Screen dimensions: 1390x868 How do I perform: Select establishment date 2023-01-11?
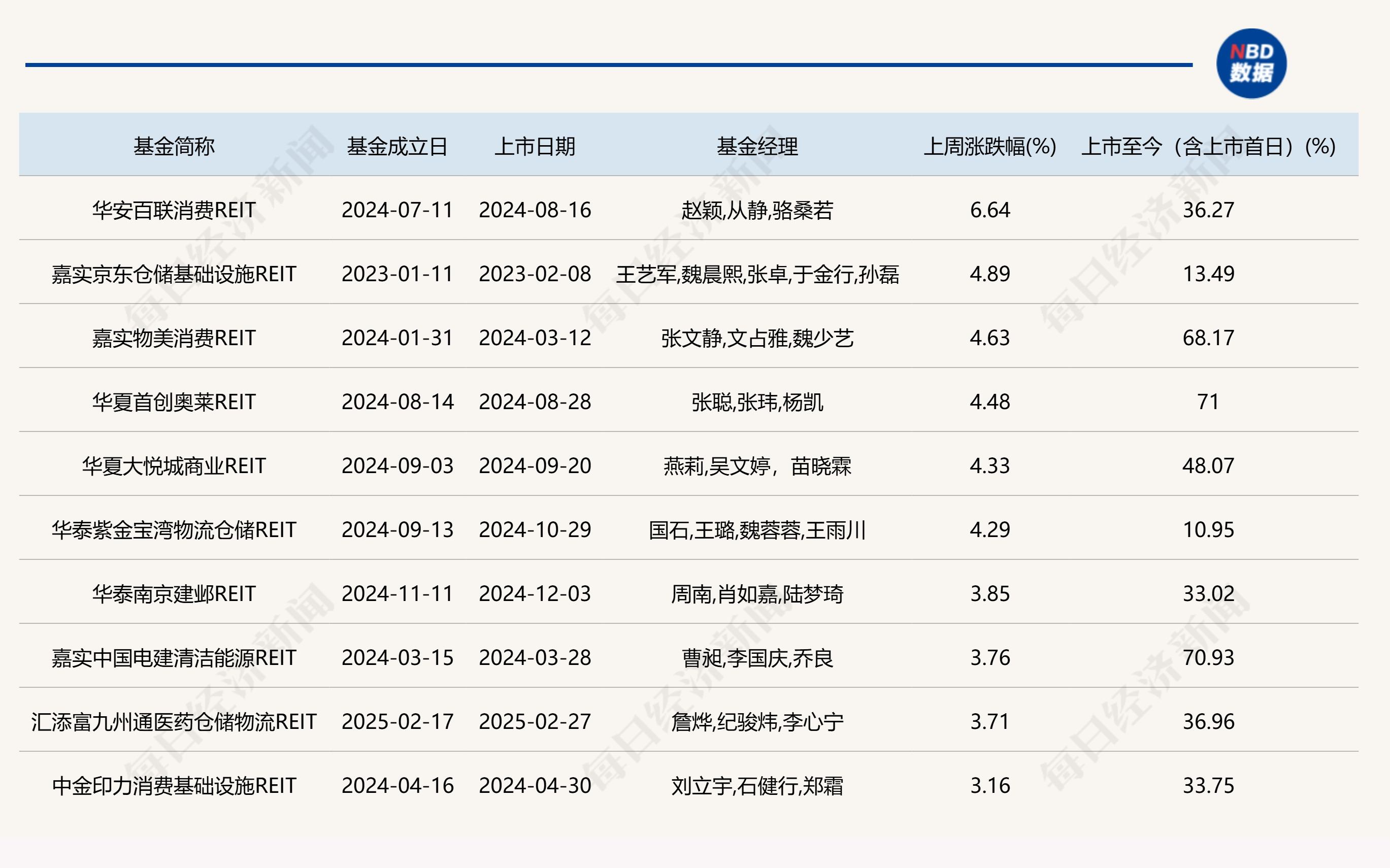point(398,274)
